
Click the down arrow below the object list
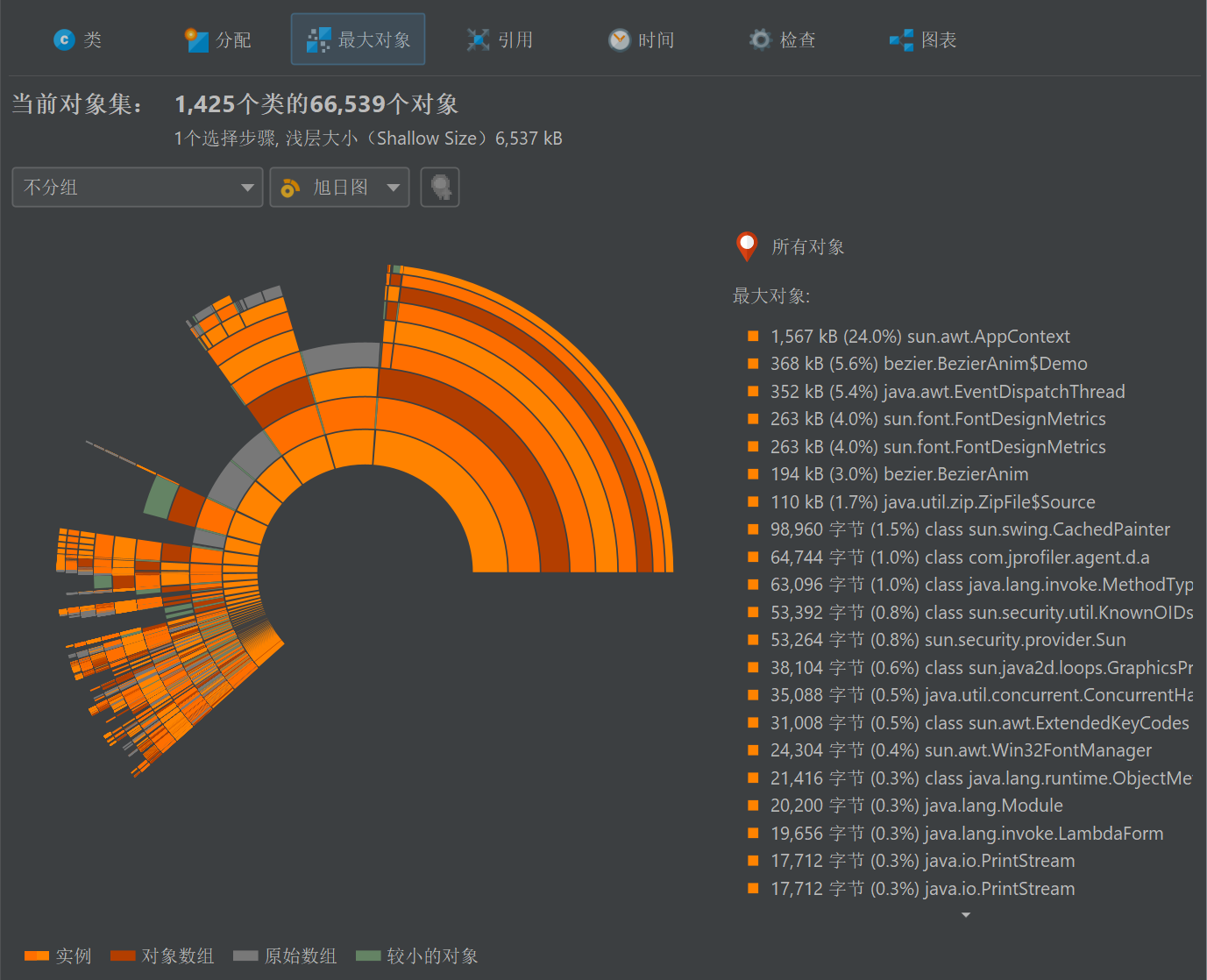(x=966, y=915)
